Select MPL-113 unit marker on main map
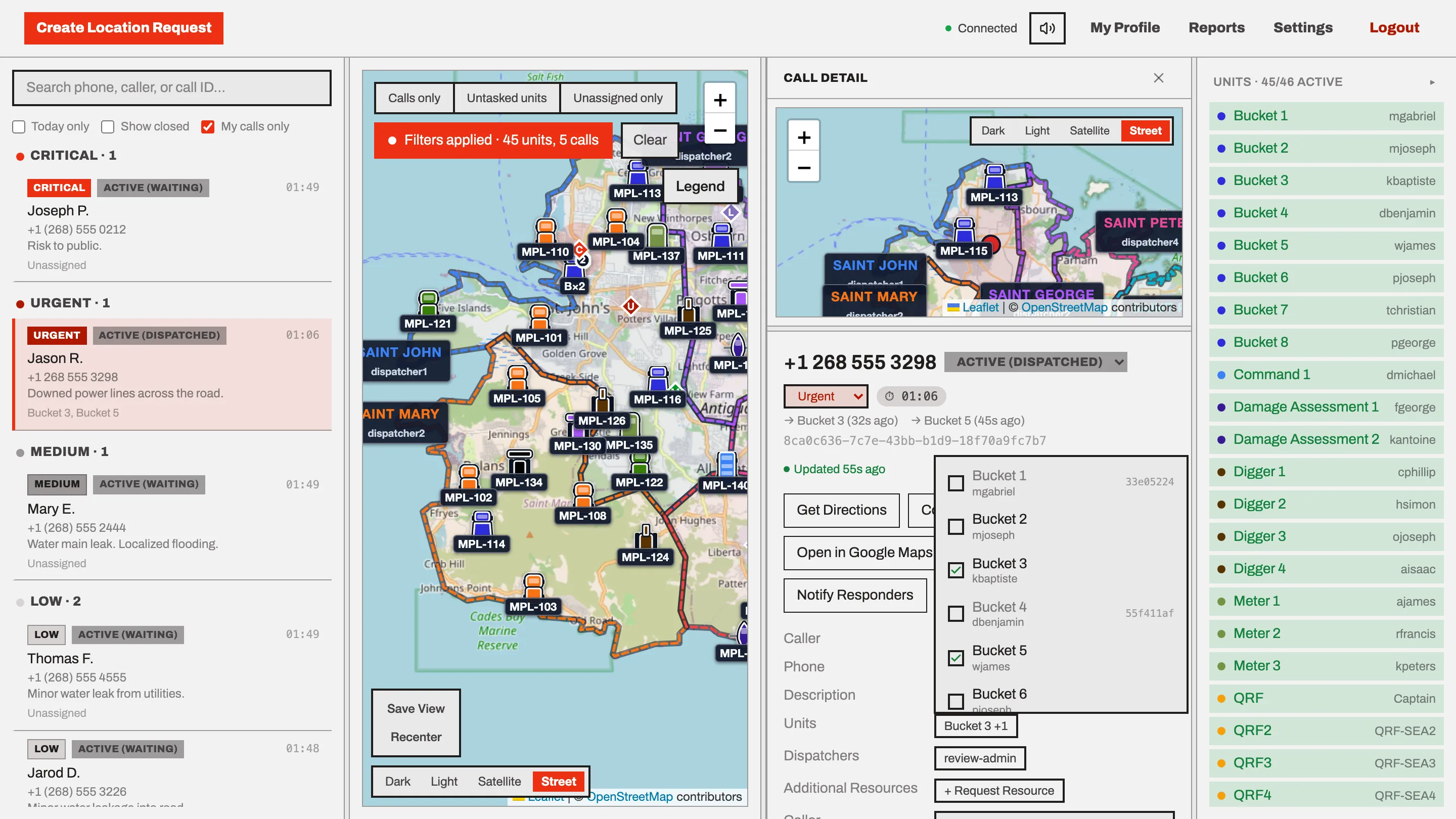The height and width of the screenshot is (819, 1456). pyautogui.click(x=637, y=181)
